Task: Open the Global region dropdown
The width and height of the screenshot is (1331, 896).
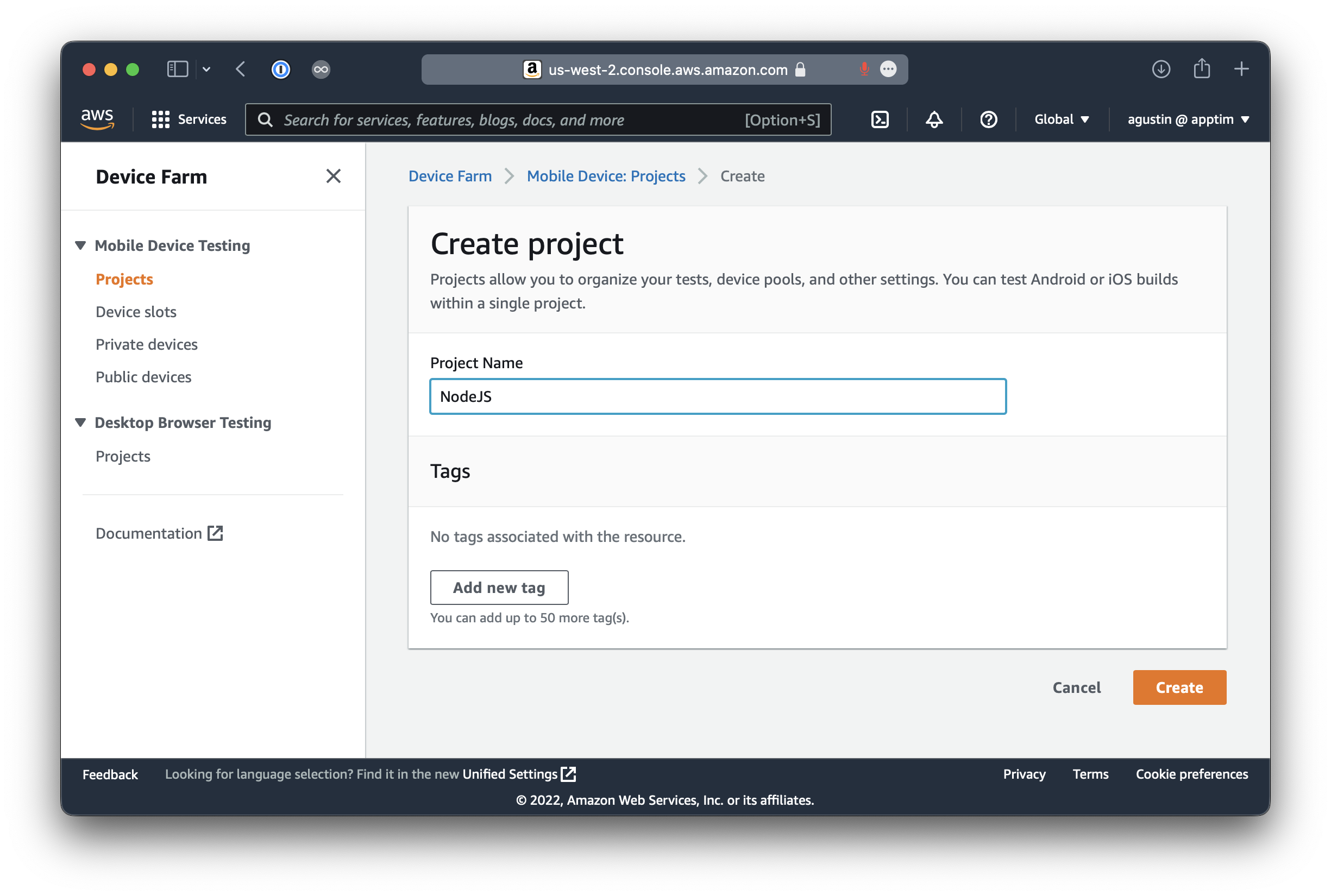Action: (1061, 119)
